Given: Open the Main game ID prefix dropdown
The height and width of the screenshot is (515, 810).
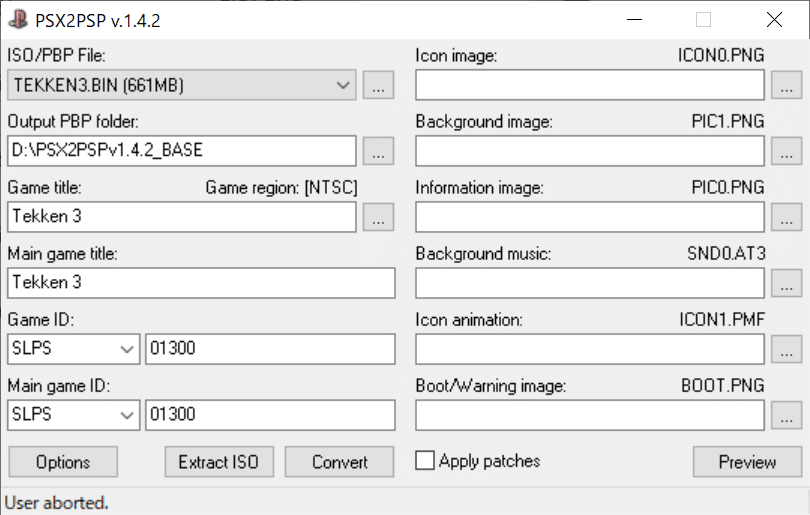Looking at the screenshot, I should point(127,415).
